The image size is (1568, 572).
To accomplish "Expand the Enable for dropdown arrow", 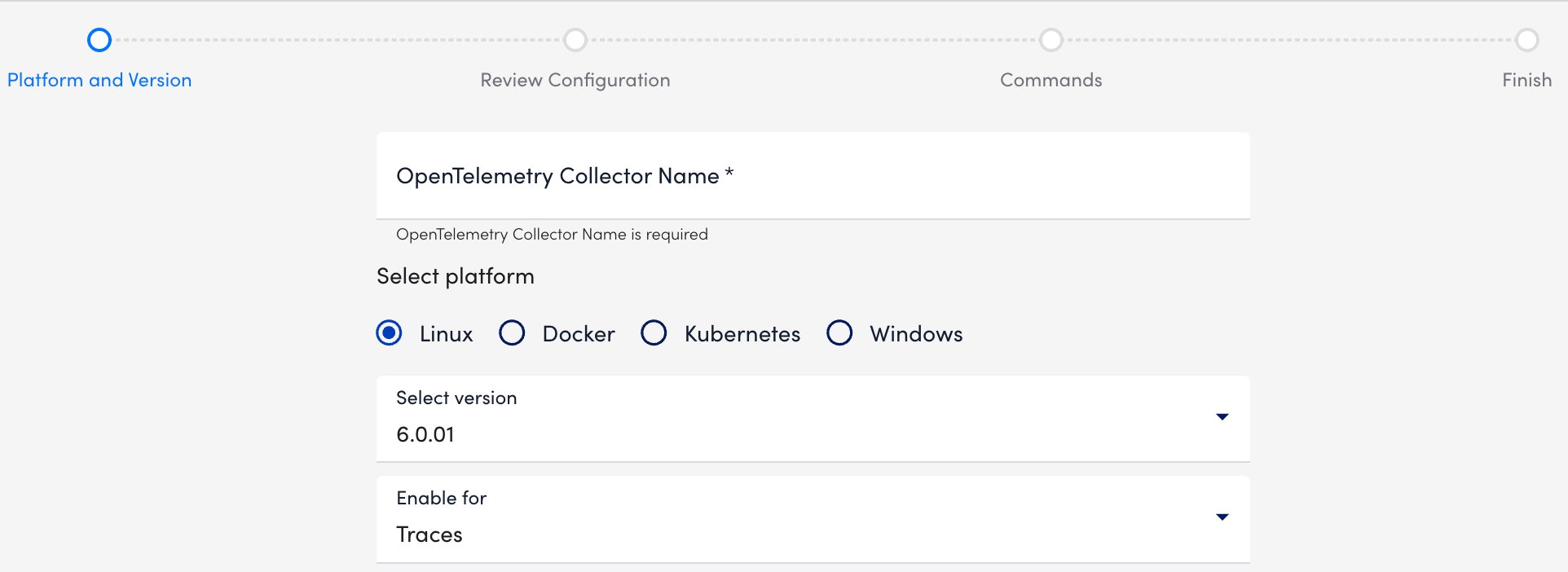I will pos(1222,517).
